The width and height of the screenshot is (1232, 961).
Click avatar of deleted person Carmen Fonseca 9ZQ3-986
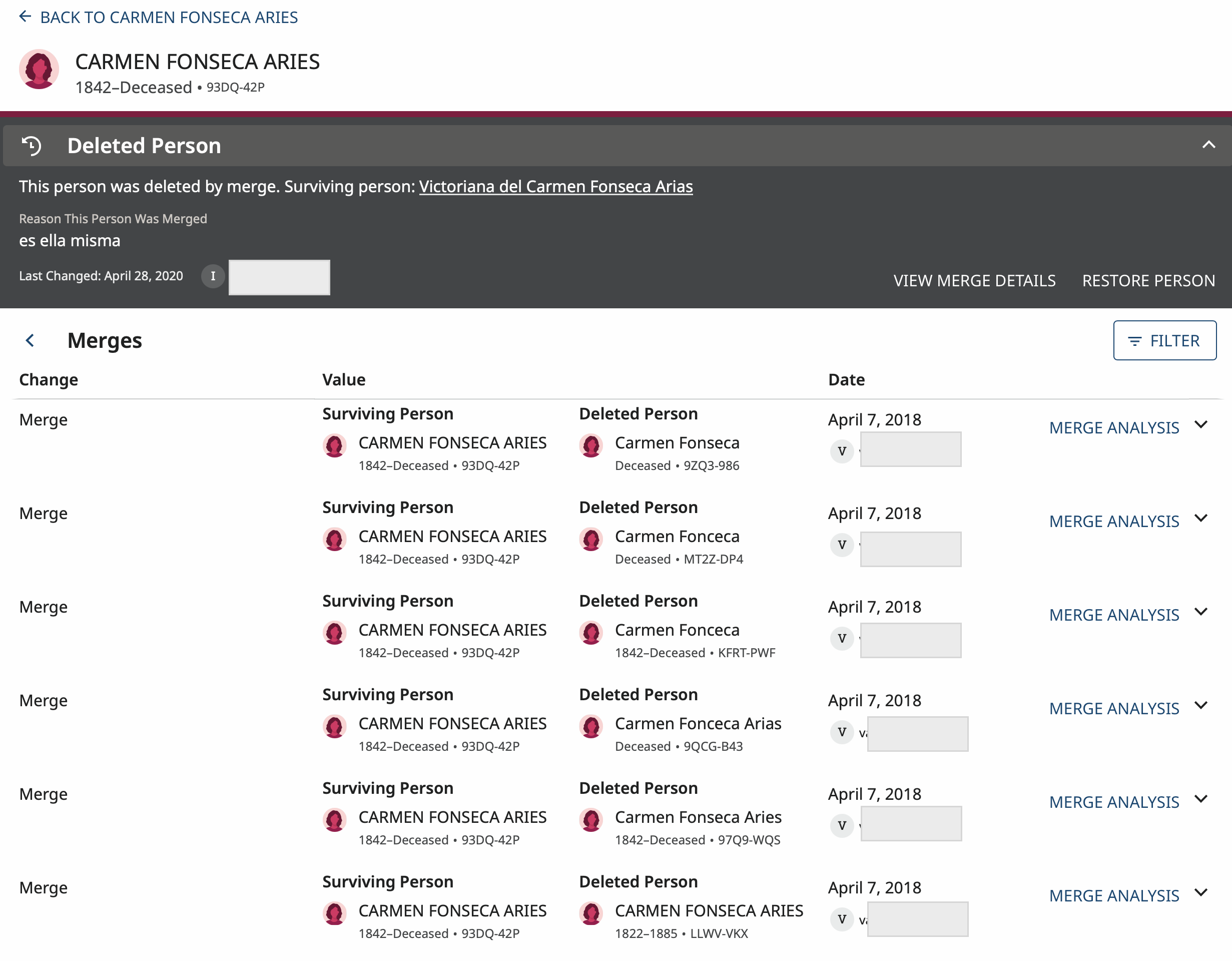(591, 445)
